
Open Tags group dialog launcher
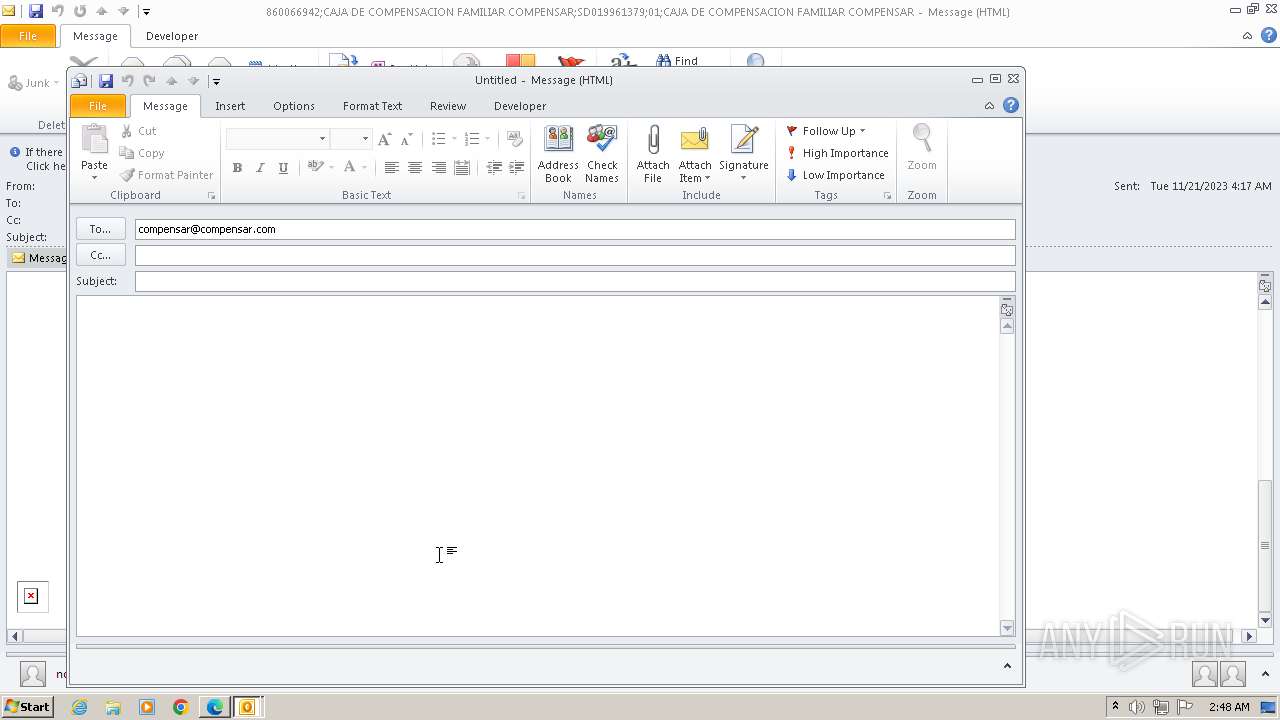point(887,196)
